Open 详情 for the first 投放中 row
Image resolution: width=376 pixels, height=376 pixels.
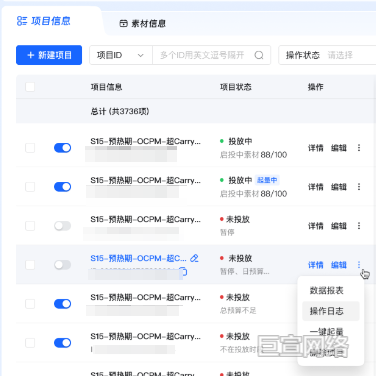[316, 148]
